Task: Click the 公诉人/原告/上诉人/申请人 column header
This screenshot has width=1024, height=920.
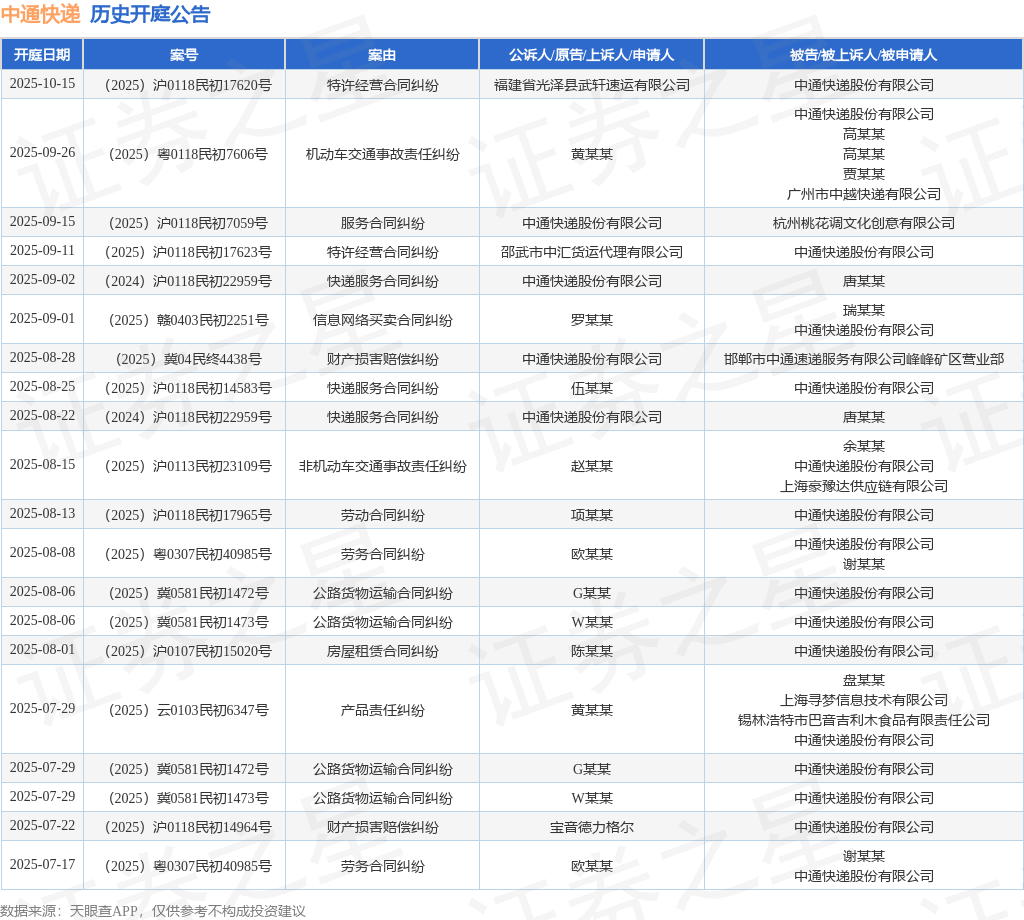Action: point(591,55)
